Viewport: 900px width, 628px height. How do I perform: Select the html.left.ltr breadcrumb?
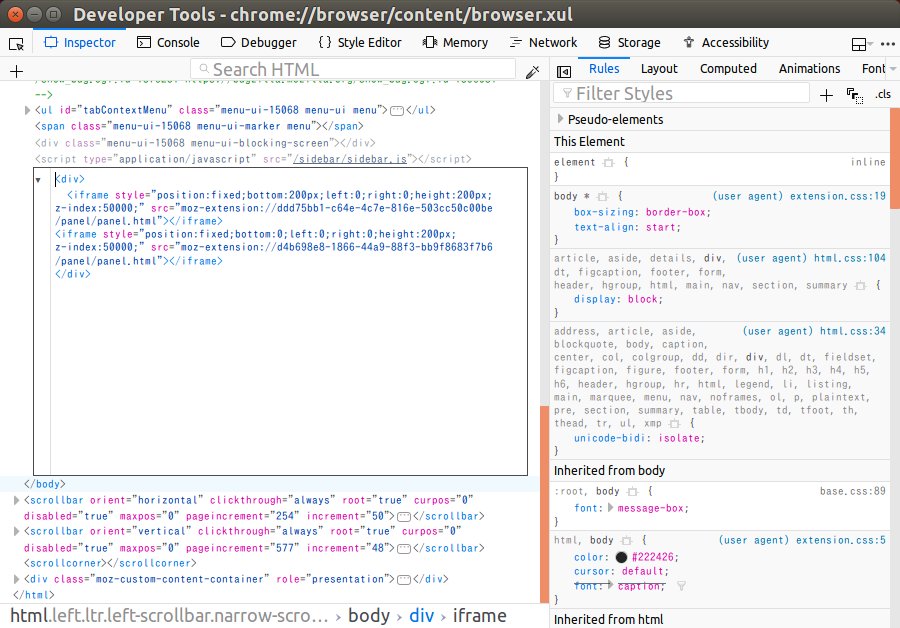[x=169, y=615]
